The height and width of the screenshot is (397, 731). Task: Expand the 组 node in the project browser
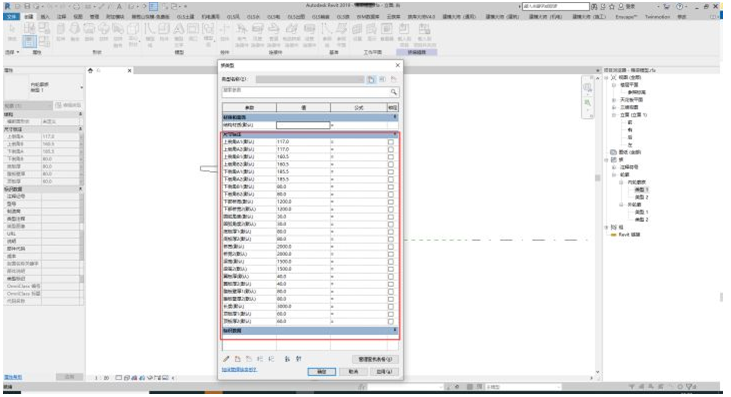pos(607,227)
